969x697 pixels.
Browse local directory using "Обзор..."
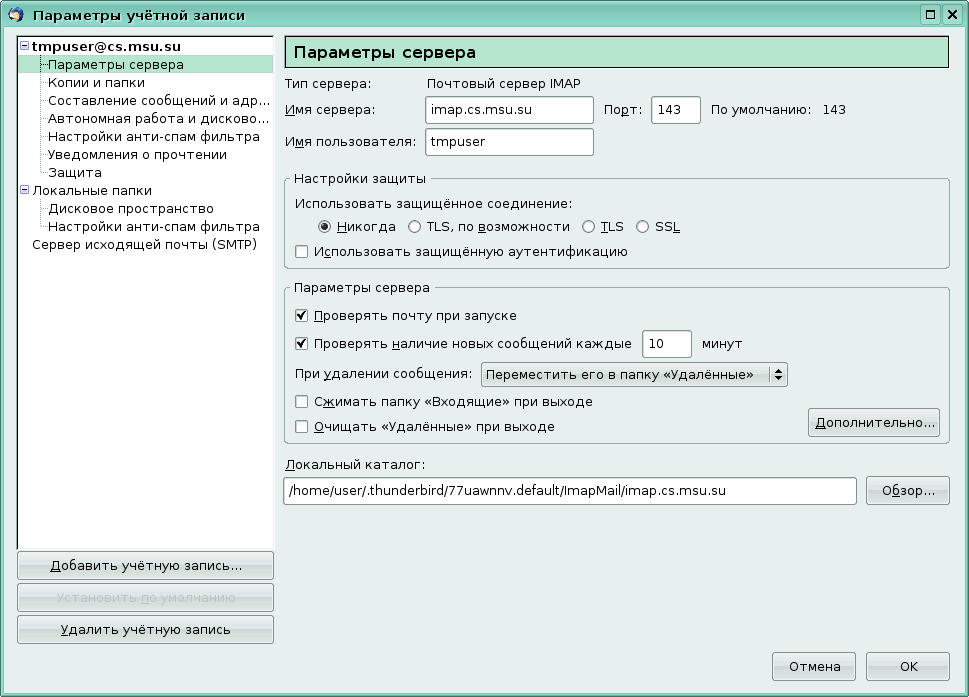tap(906, 490)
